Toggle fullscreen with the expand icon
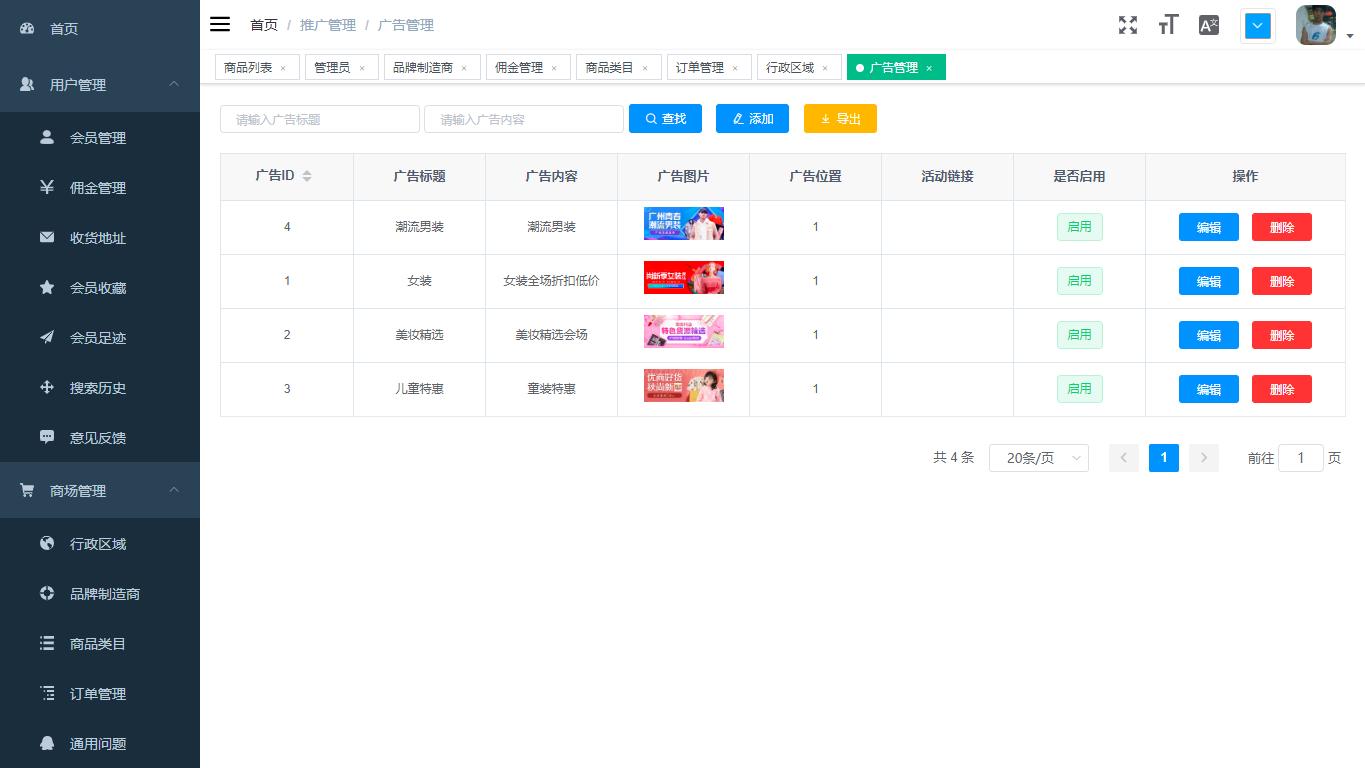Screen dimensions: 1365x768 [1128, 25]
